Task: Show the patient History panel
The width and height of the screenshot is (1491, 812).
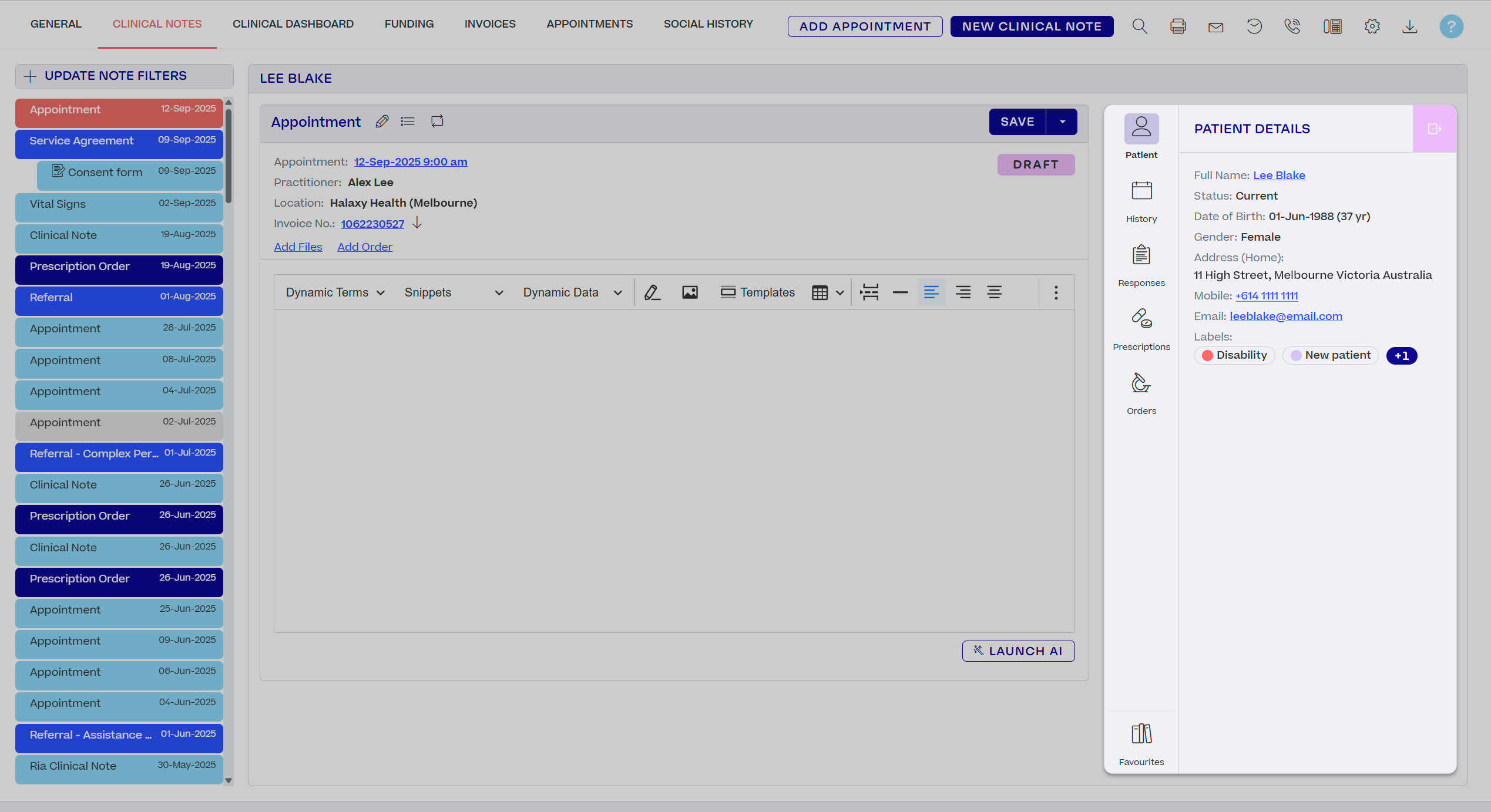Action: click(x=1141, y=201)
